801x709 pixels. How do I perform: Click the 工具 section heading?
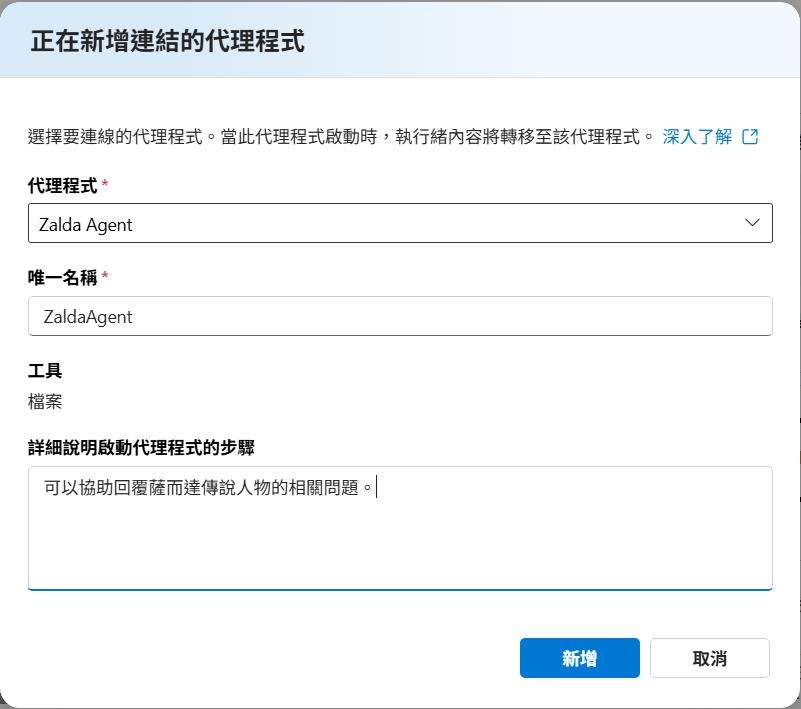(x=45, y=370)
